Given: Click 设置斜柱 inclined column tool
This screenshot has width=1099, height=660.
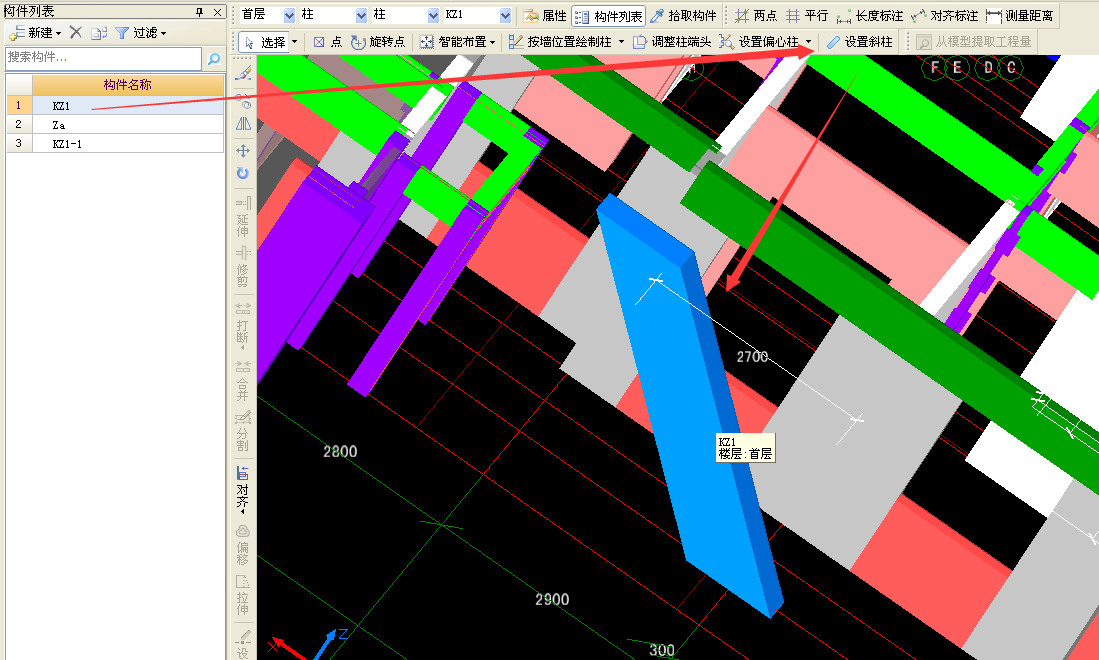Looking at the screenshot, I should click(859, 42).
